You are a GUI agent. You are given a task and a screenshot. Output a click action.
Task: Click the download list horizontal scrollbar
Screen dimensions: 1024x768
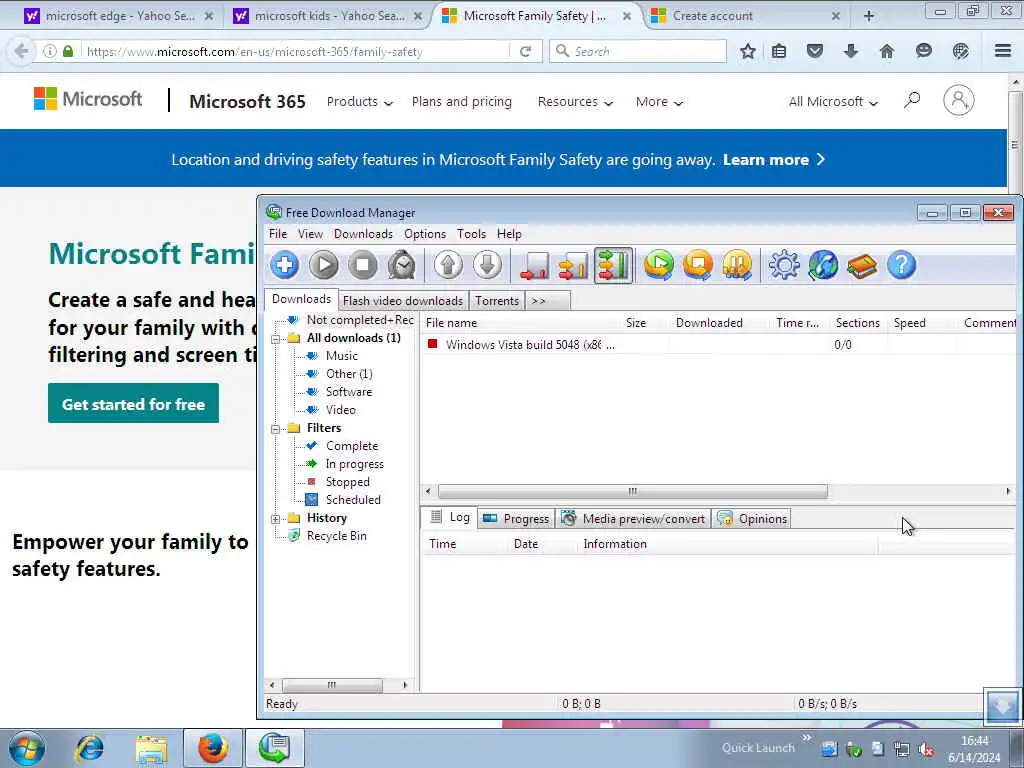[632, 491]
